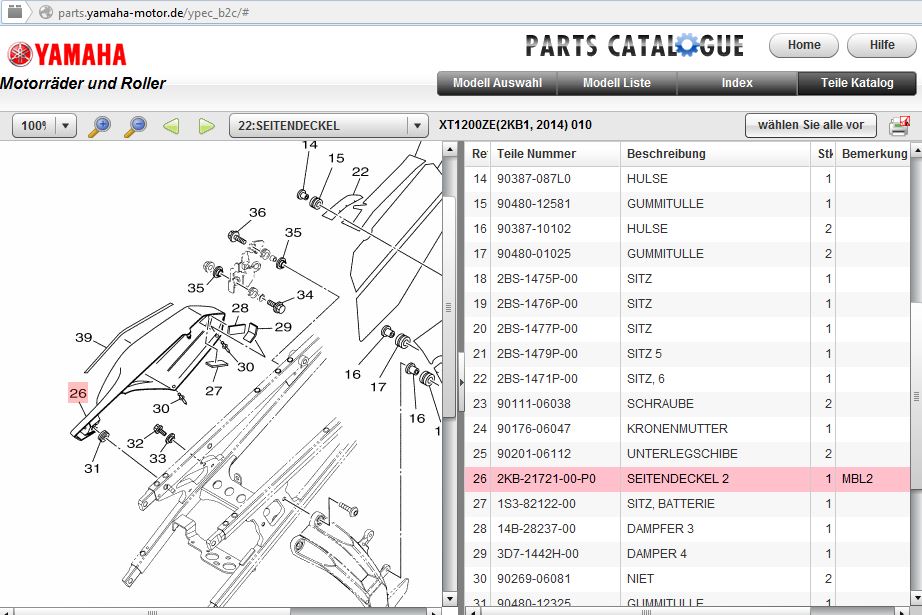Go to previous diagram with left arrow
Screen dimensions: 922x615
click(171, 126)
